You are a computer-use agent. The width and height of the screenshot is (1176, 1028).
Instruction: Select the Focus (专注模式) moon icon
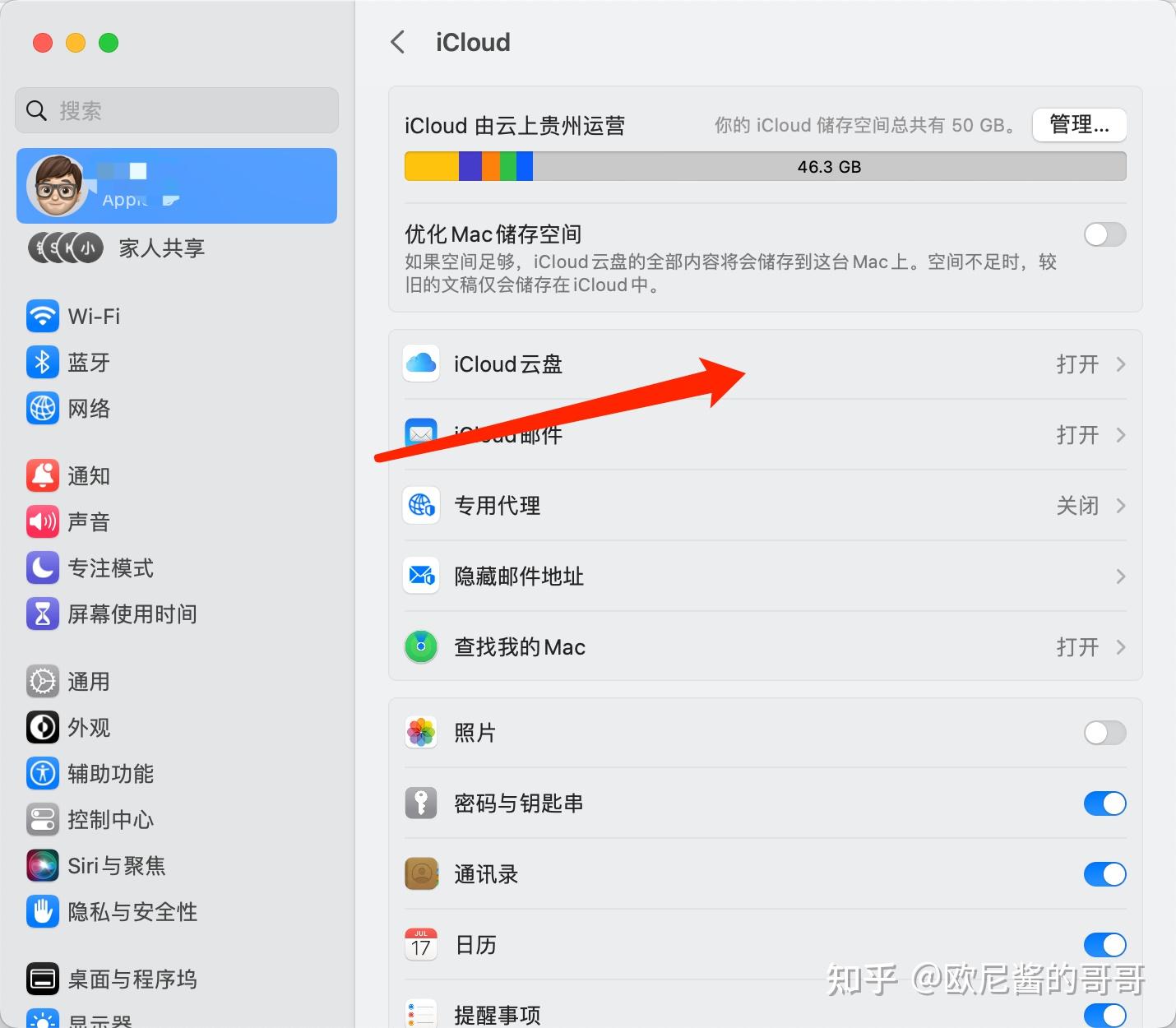tap(42, 567)
